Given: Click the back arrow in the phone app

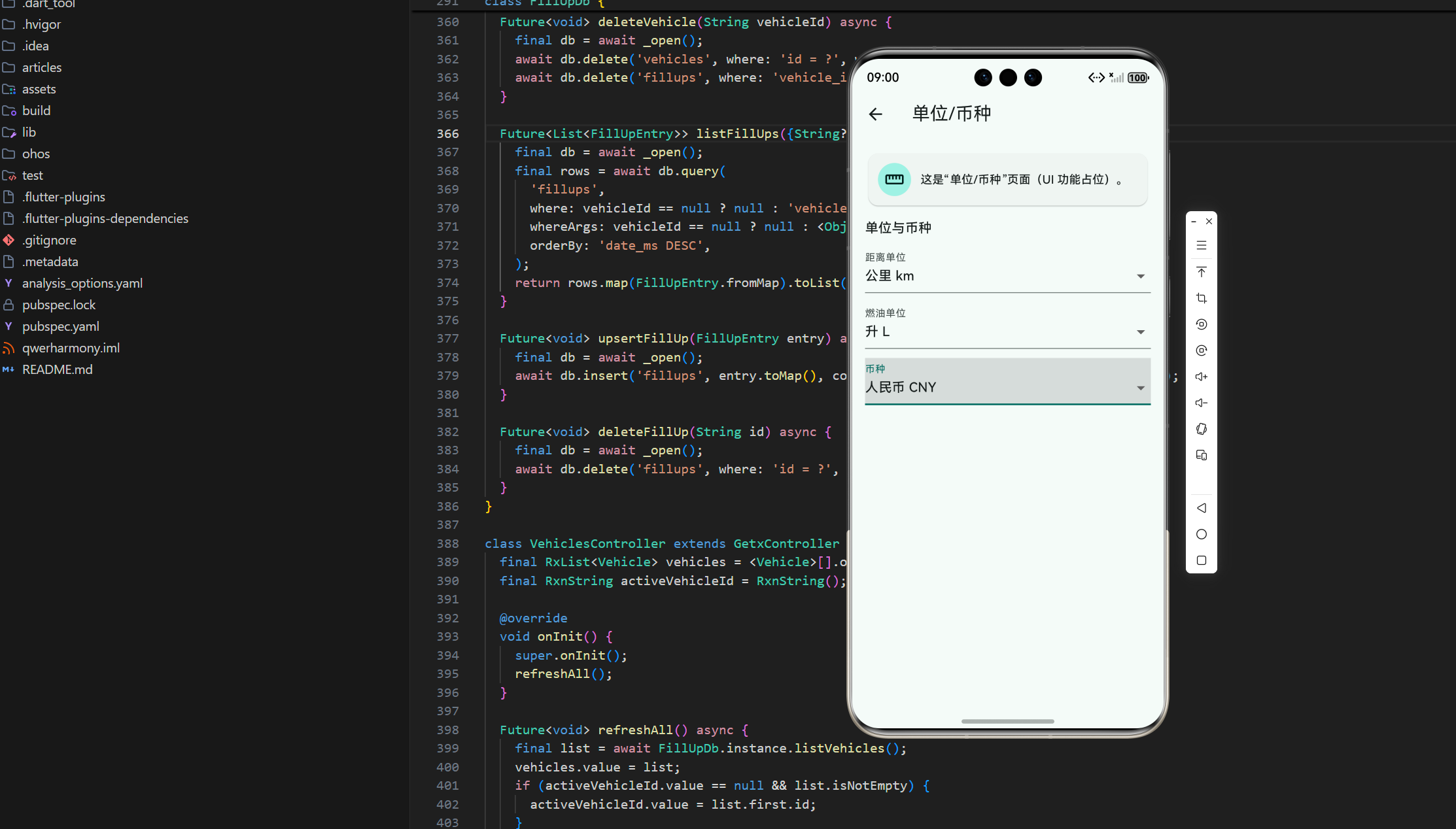Looking at the screenshot, I should (875, 114).
